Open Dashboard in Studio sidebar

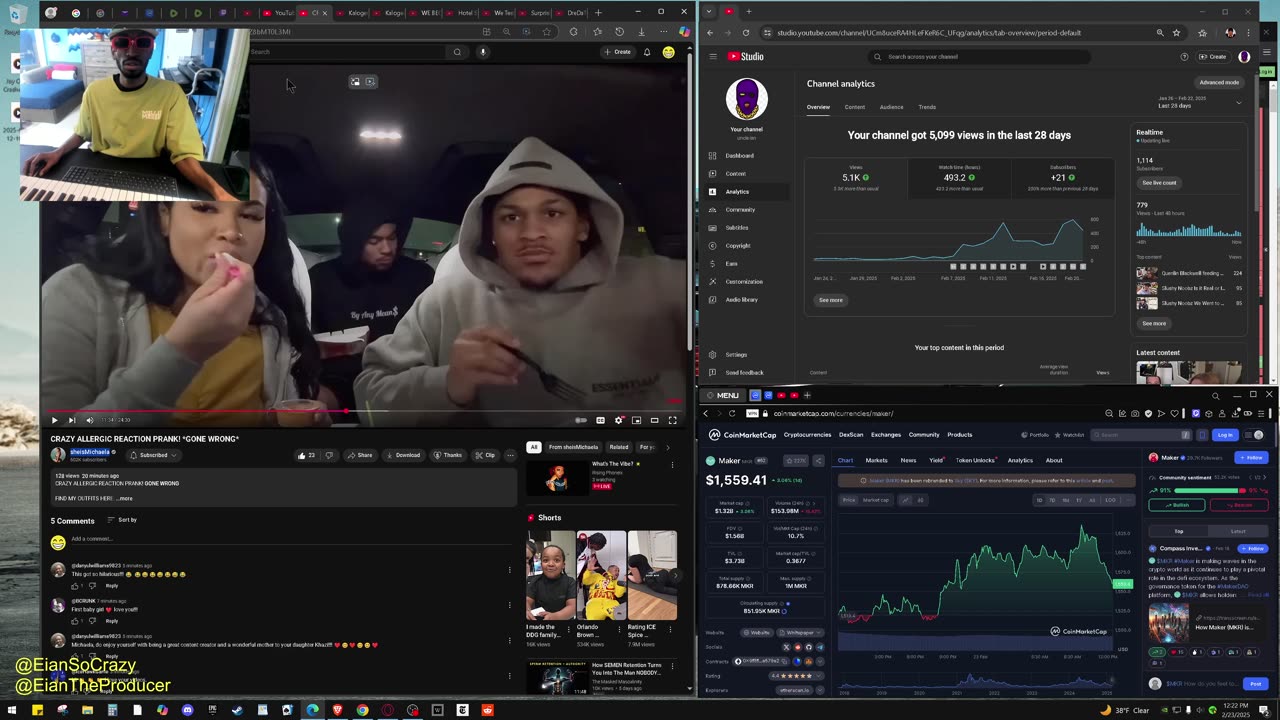[740, 156]
